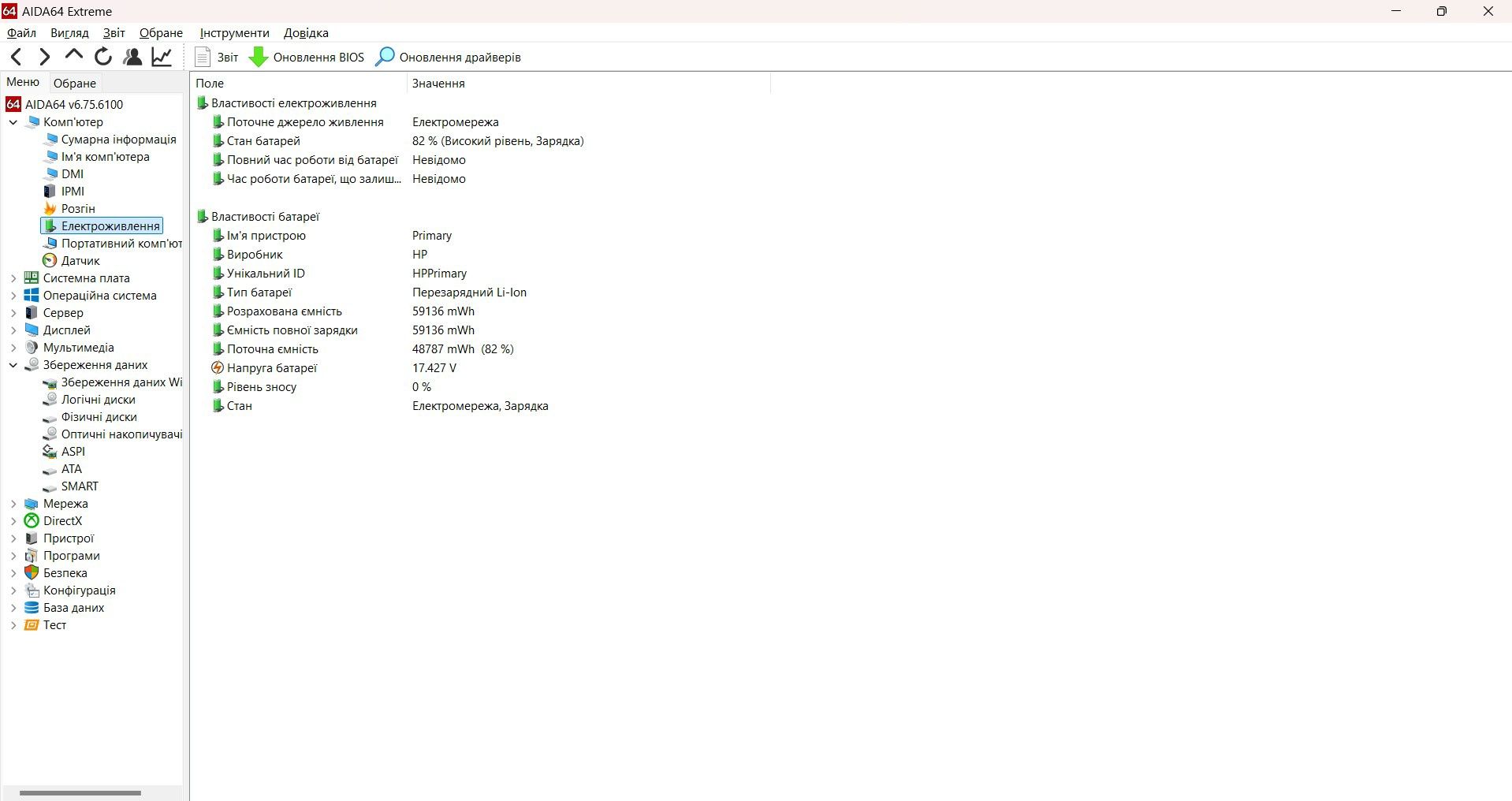Go back with the left arrow toolbar icon
This screenshot has height=801, width=1512.
(17, 57)
